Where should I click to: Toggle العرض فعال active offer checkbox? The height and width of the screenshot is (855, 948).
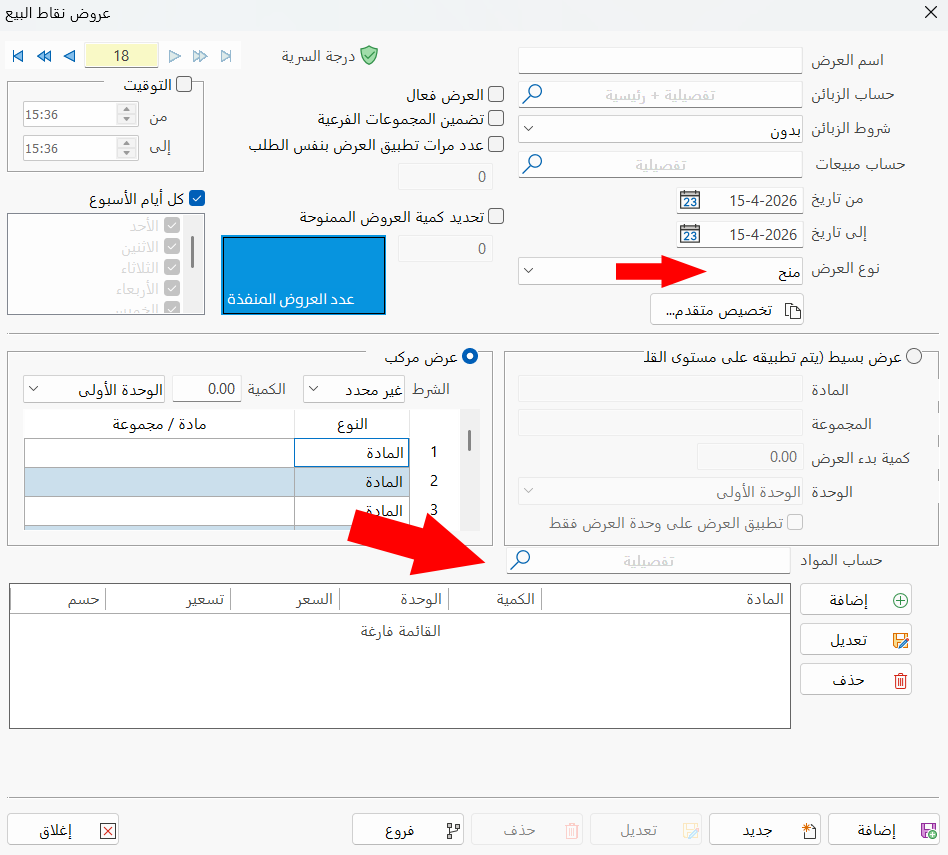pos(496,94)
